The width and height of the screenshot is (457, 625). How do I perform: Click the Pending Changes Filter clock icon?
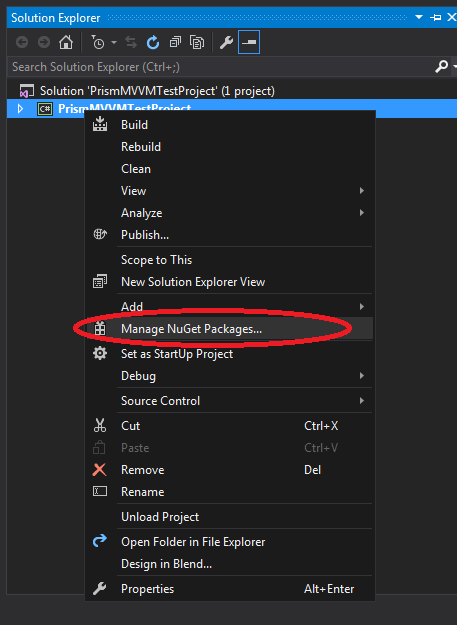coord(97,42)
